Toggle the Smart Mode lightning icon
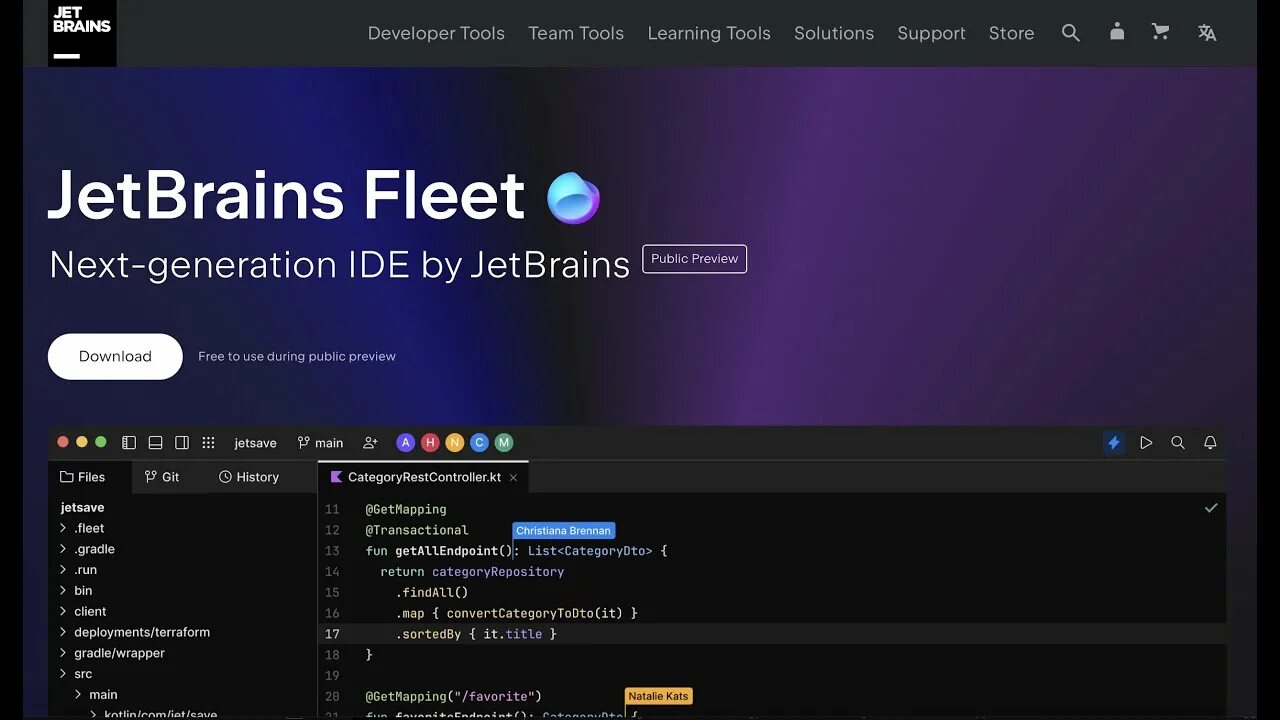 tap(1114, 442)
